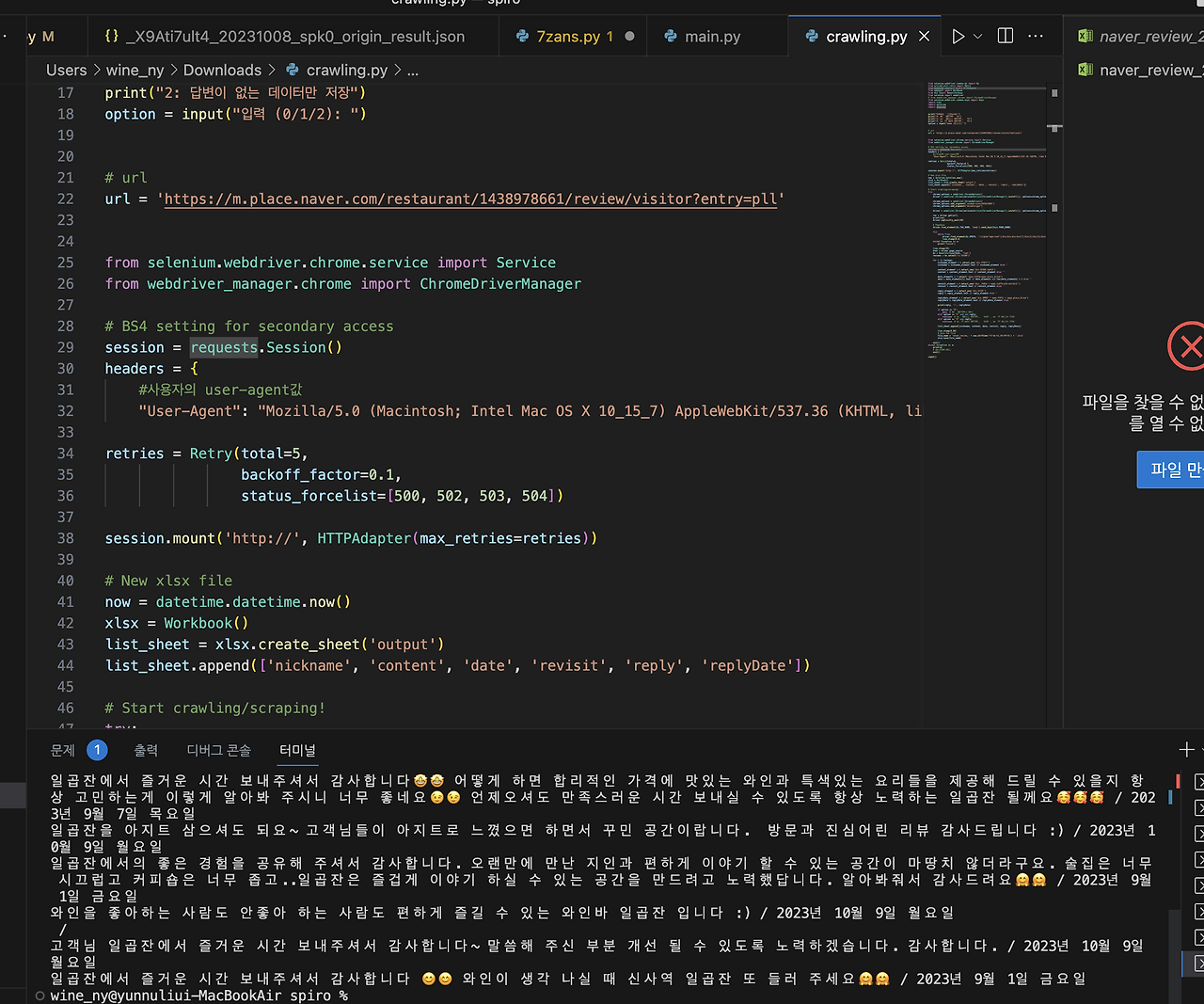
Task: Expand the breadcrumb ellipsis after crawling.py
Action: coord(413,70)
